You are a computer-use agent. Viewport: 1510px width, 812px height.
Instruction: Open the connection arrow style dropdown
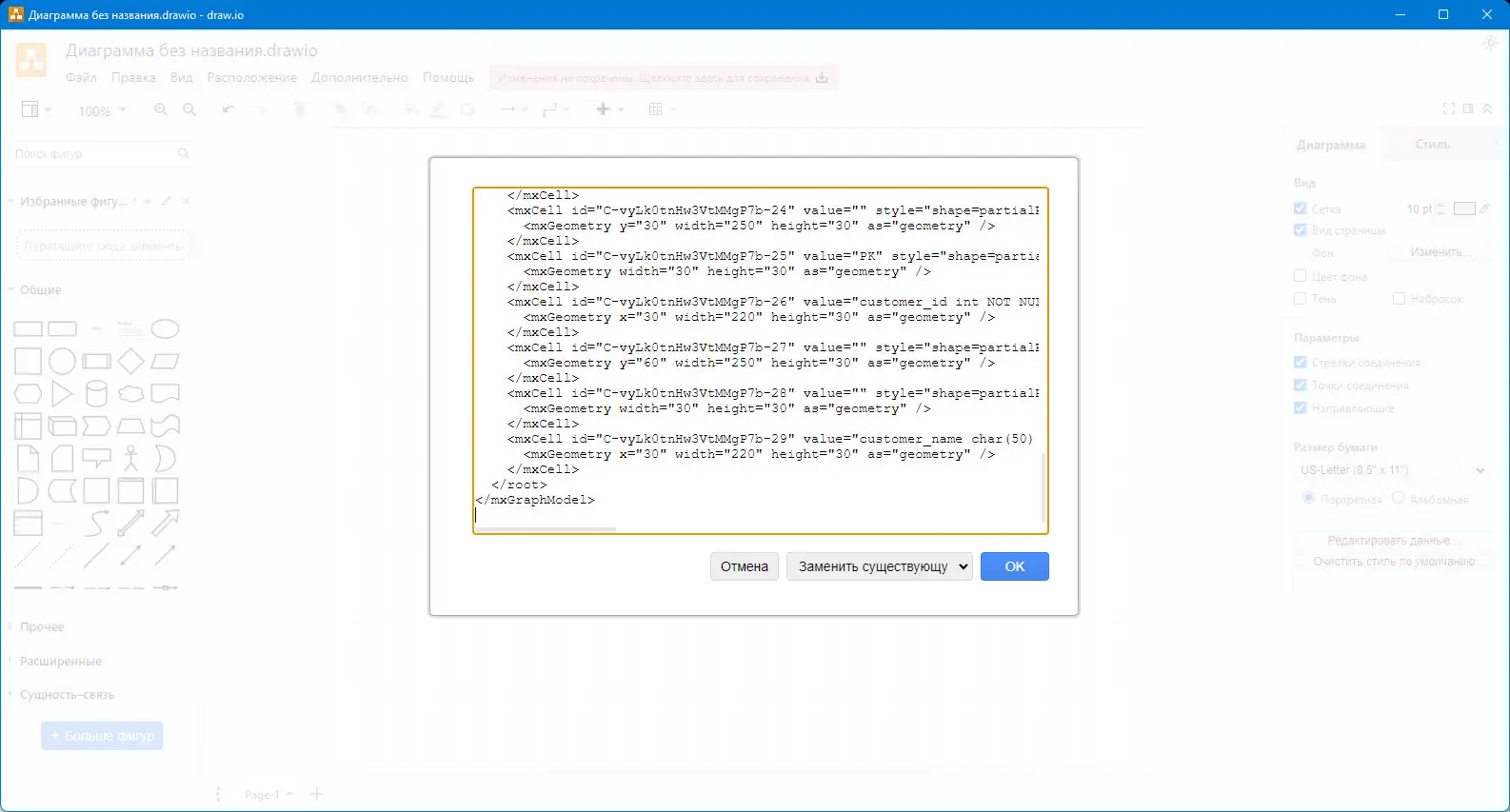[513, 109]
